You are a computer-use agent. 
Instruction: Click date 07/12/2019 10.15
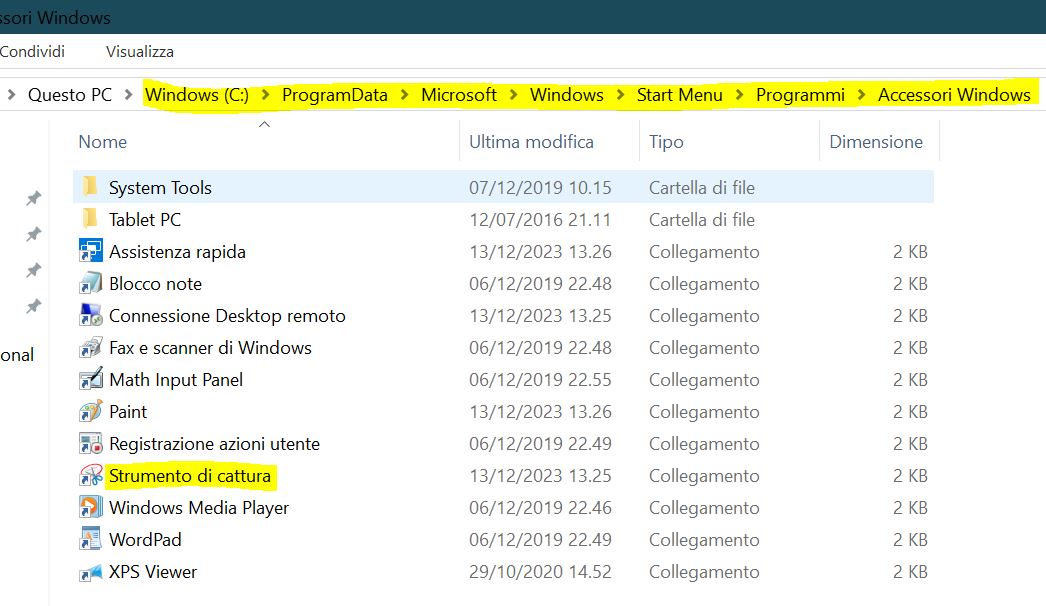pos(540,188)
